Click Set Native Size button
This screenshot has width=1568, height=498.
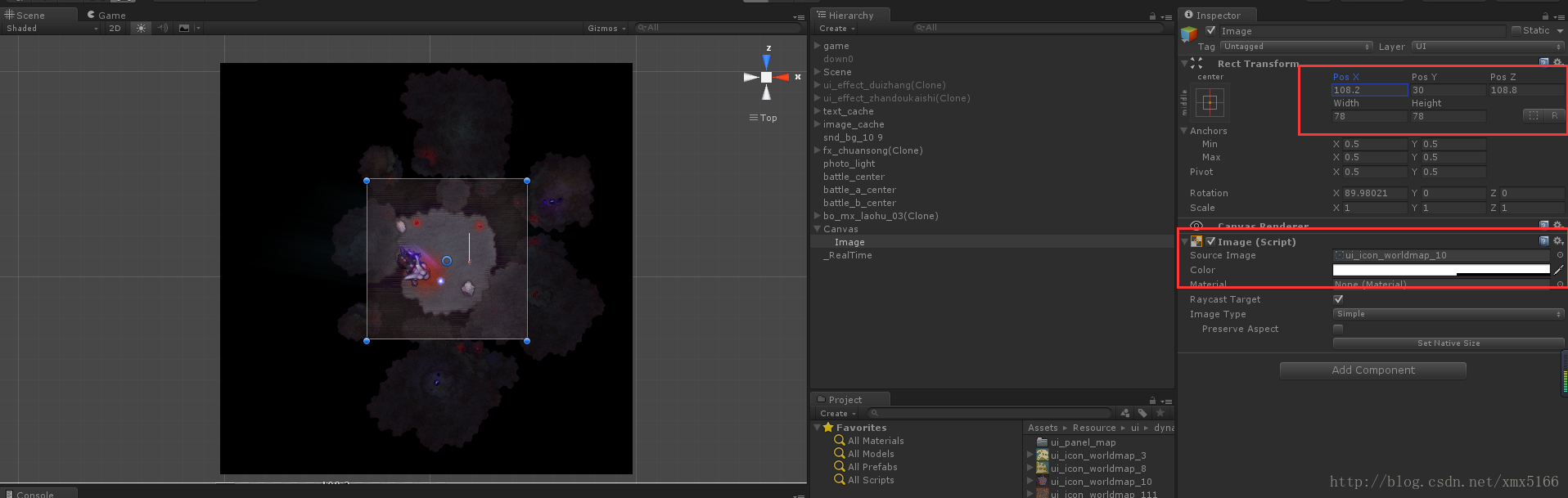[1449, 343]
